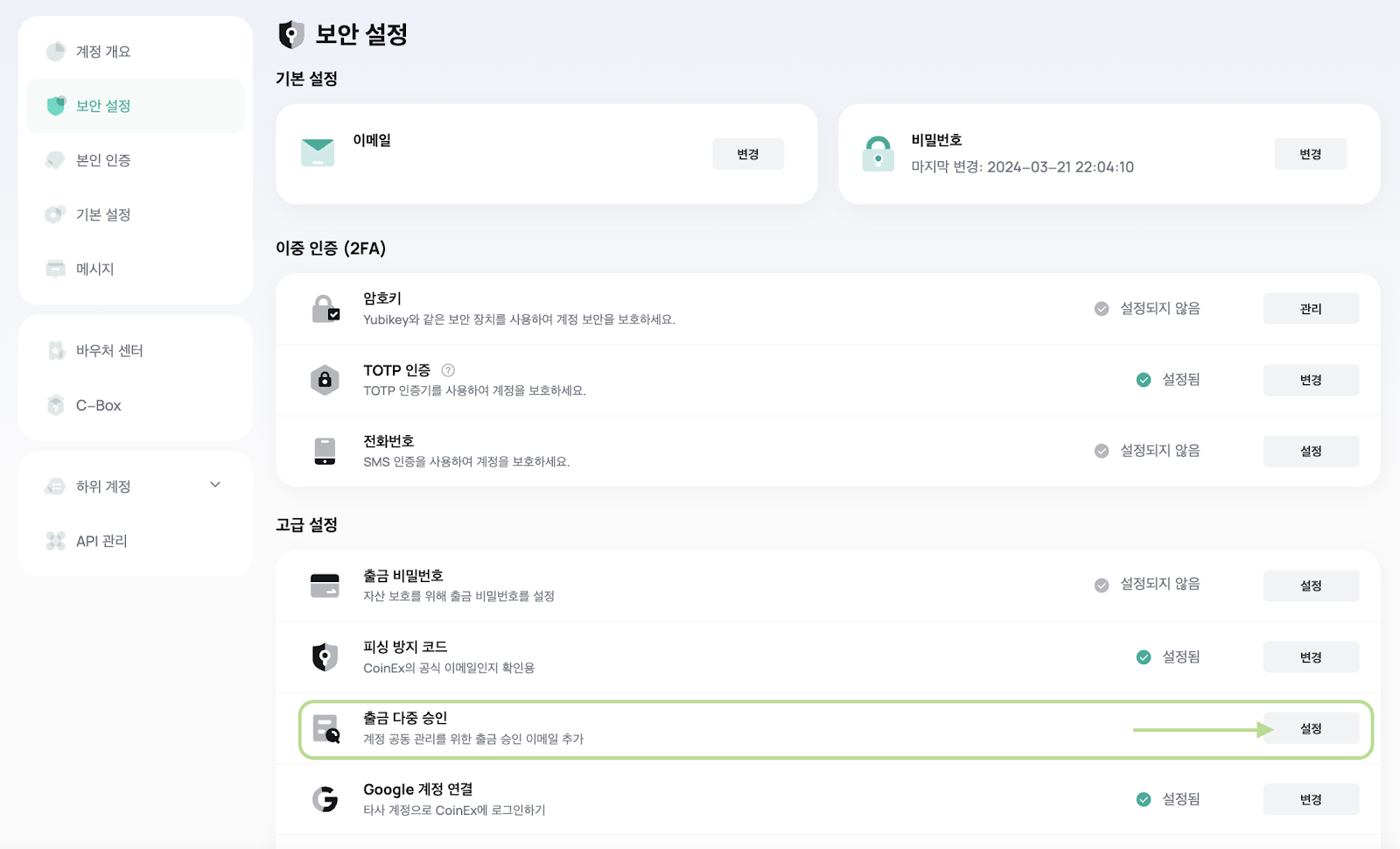Click the phone number SMS icon
Viewport: 1400px width, 849px height.
click(325, 451)
